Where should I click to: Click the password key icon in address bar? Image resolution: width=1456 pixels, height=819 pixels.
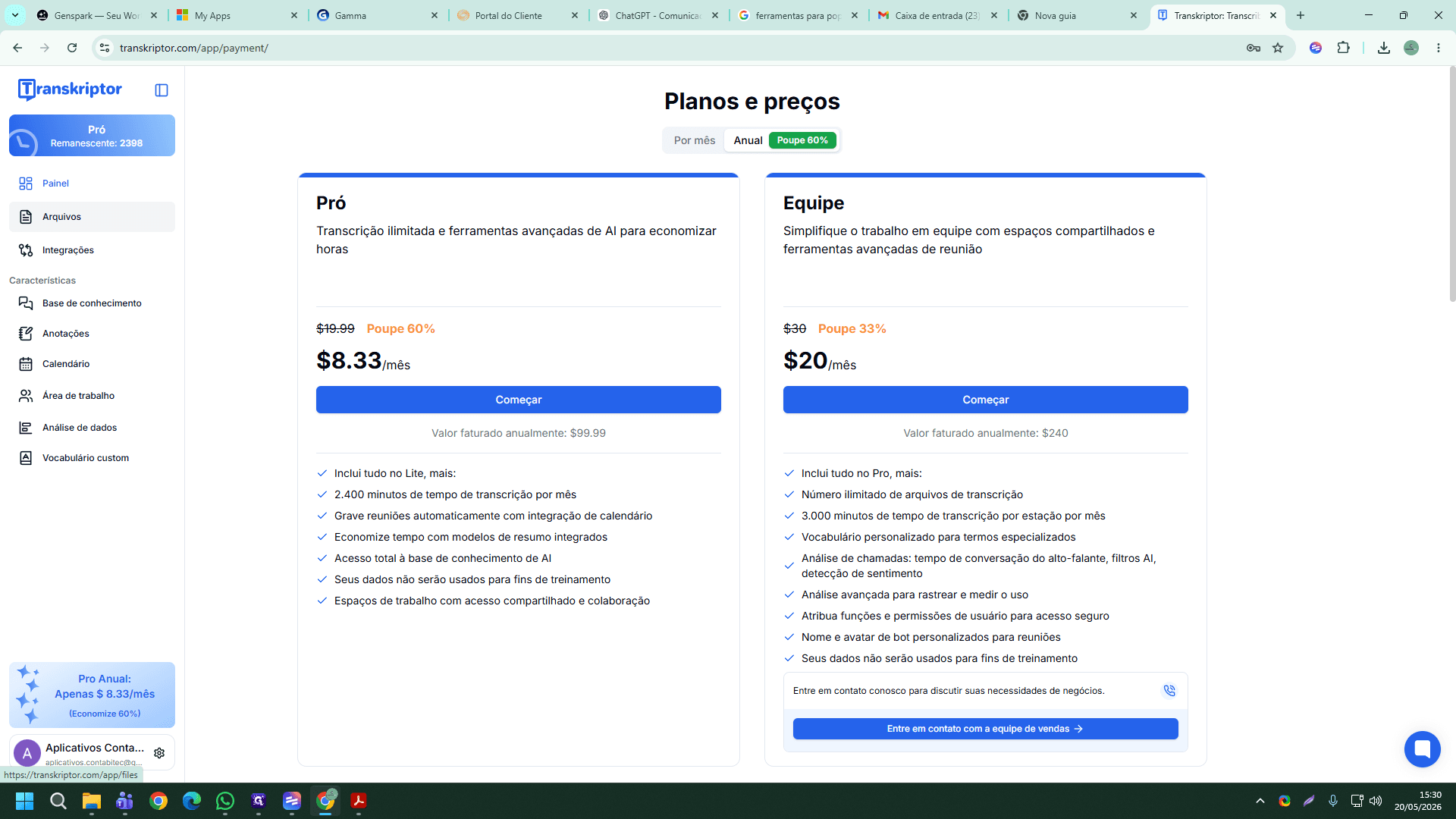coord(1254,48)
